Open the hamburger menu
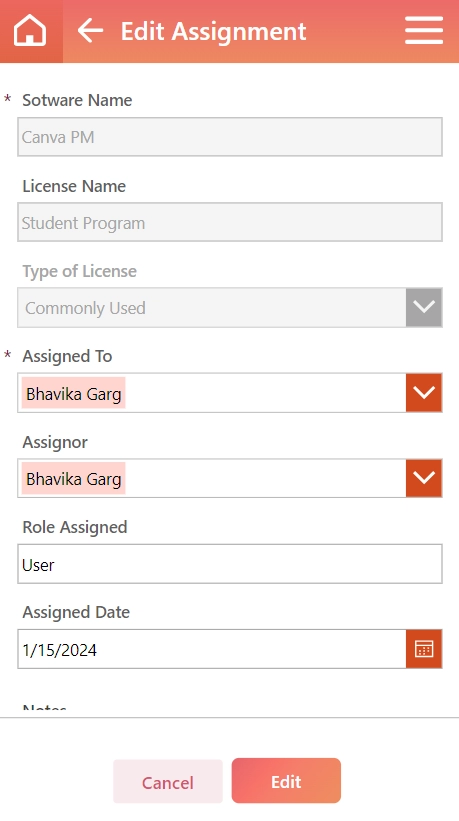 tap(424, 30)
